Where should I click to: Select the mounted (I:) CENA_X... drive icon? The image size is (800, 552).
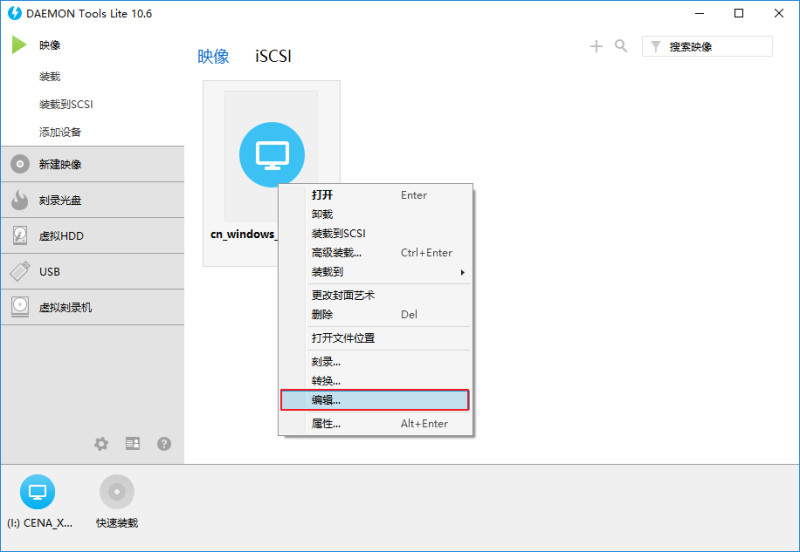[x=37, y=492]
